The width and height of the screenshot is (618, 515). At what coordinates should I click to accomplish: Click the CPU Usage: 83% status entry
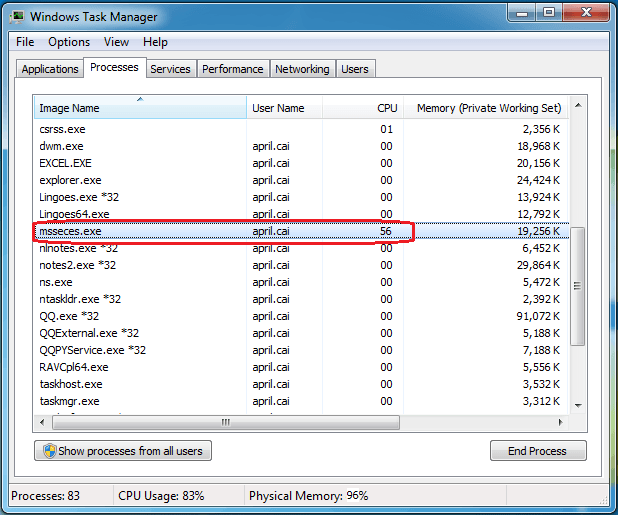pyautogui.click(x=161, y=495)
